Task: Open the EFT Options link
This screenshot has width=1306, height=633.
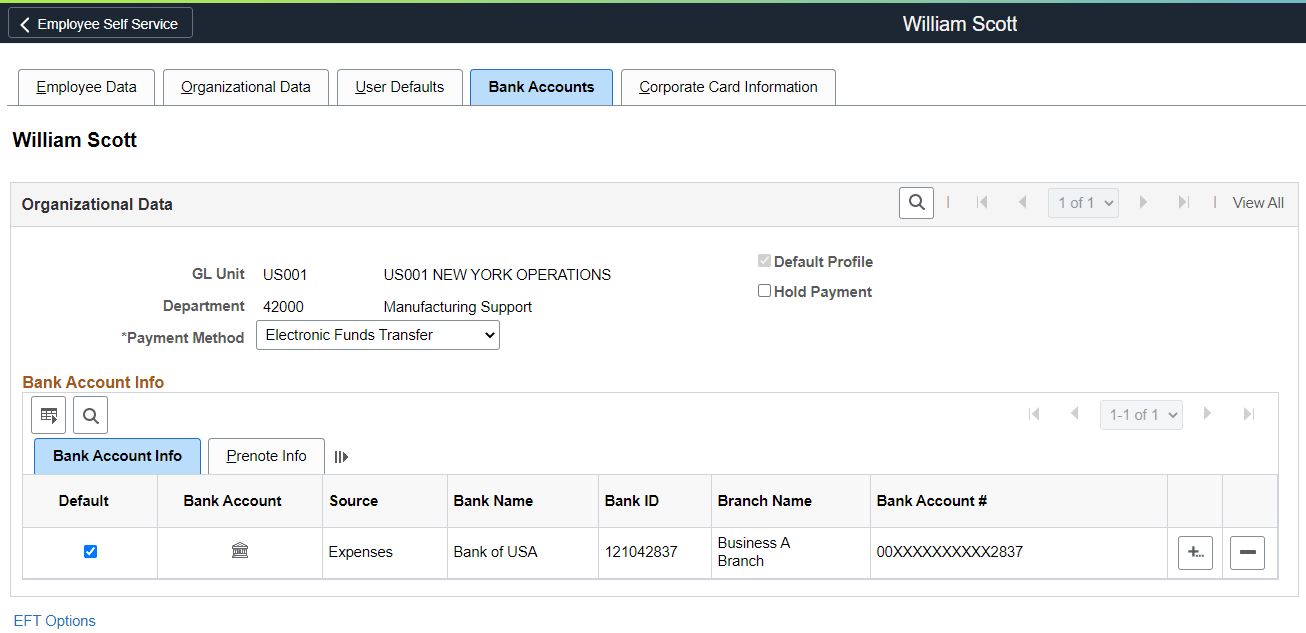Action: coord(55,620)
